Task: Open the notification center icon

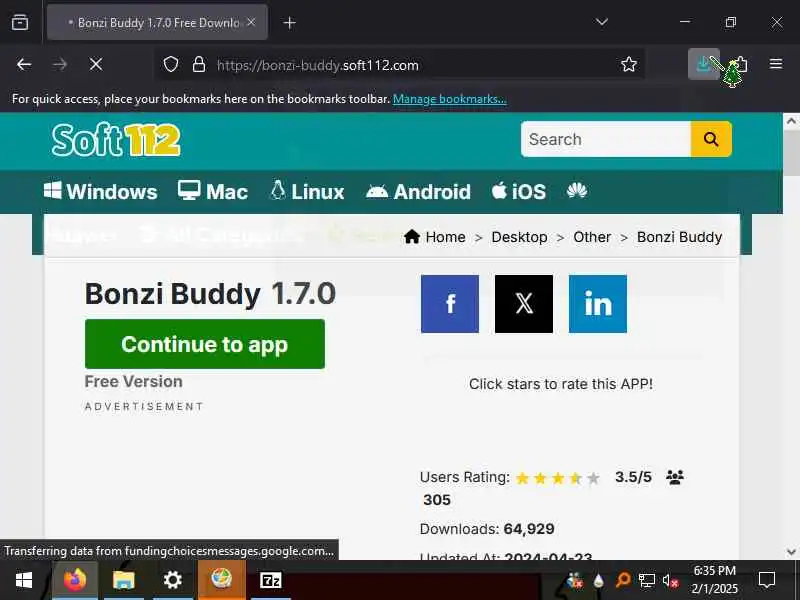Action: pos(766,580)
